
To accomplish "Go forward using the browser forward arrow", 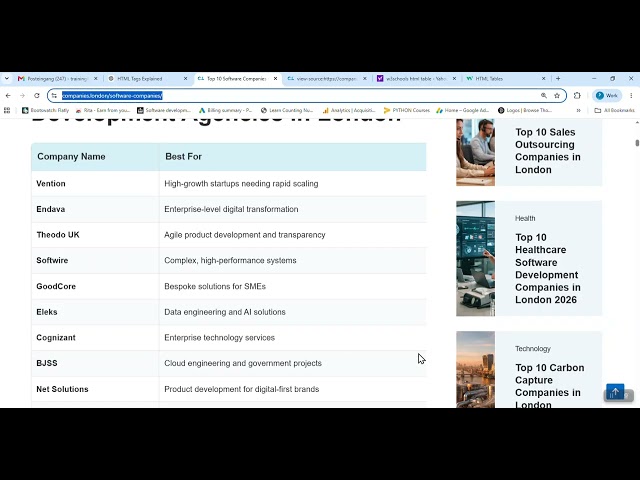I will point(22,96).
